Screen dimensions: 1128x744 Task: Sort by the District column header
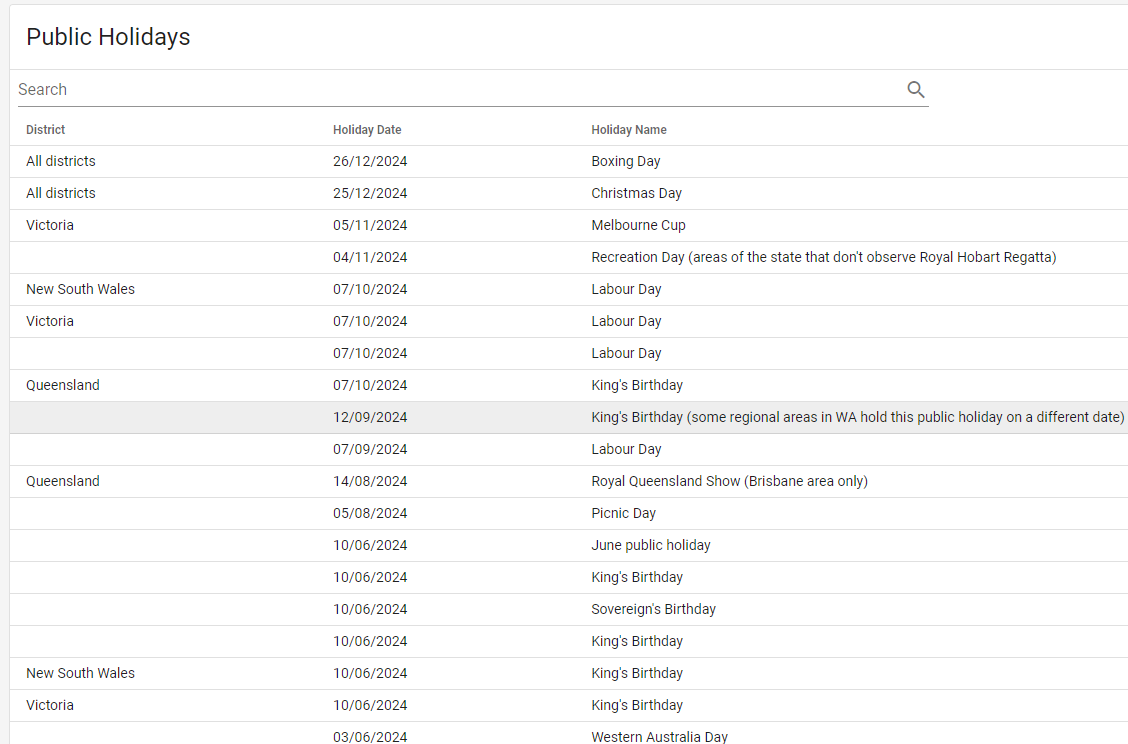point(46,130)
